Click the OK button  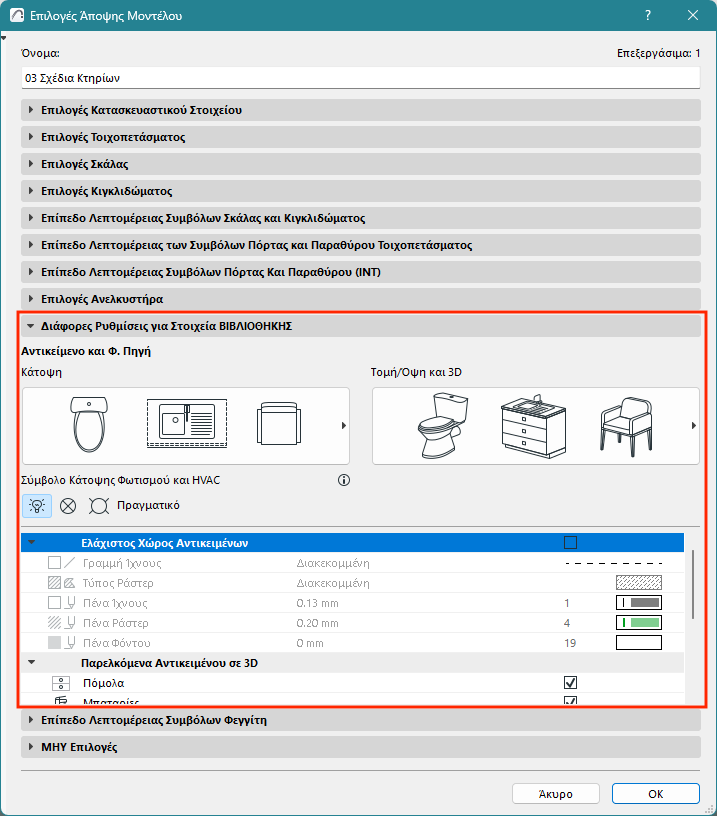[656, 794]
